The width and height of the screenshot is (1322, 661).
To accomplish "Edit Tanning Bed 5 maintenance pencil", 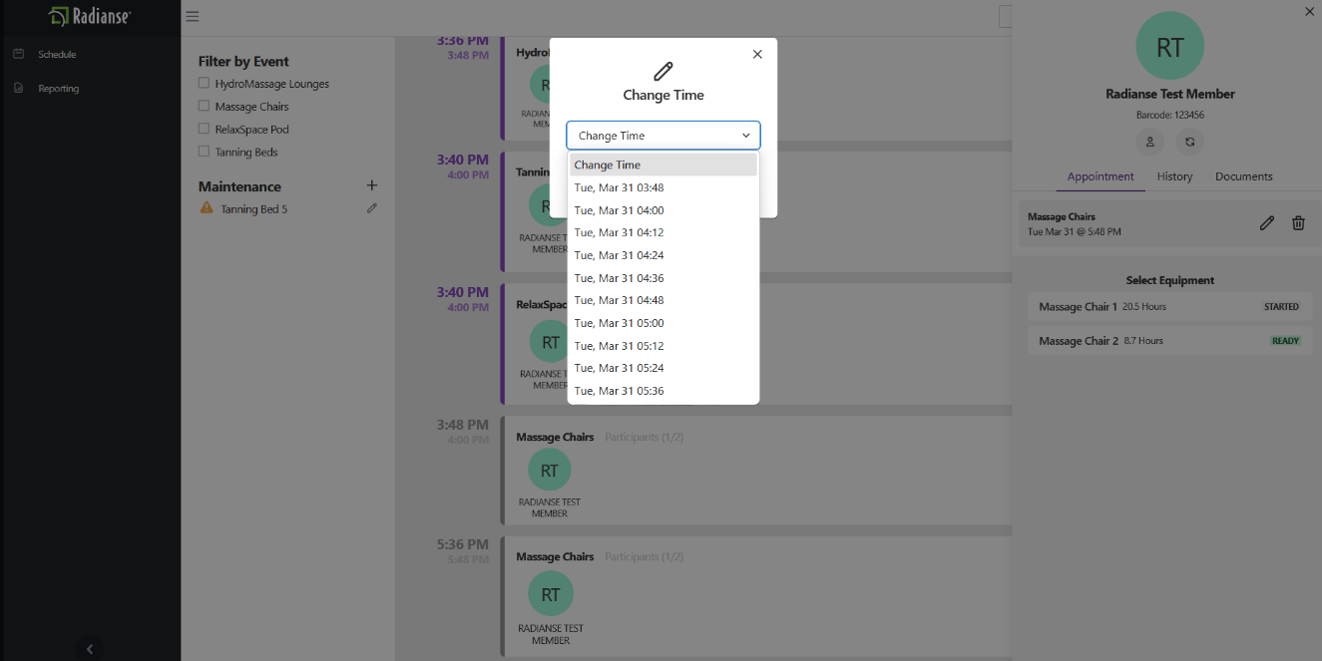I will pos(372,208).
